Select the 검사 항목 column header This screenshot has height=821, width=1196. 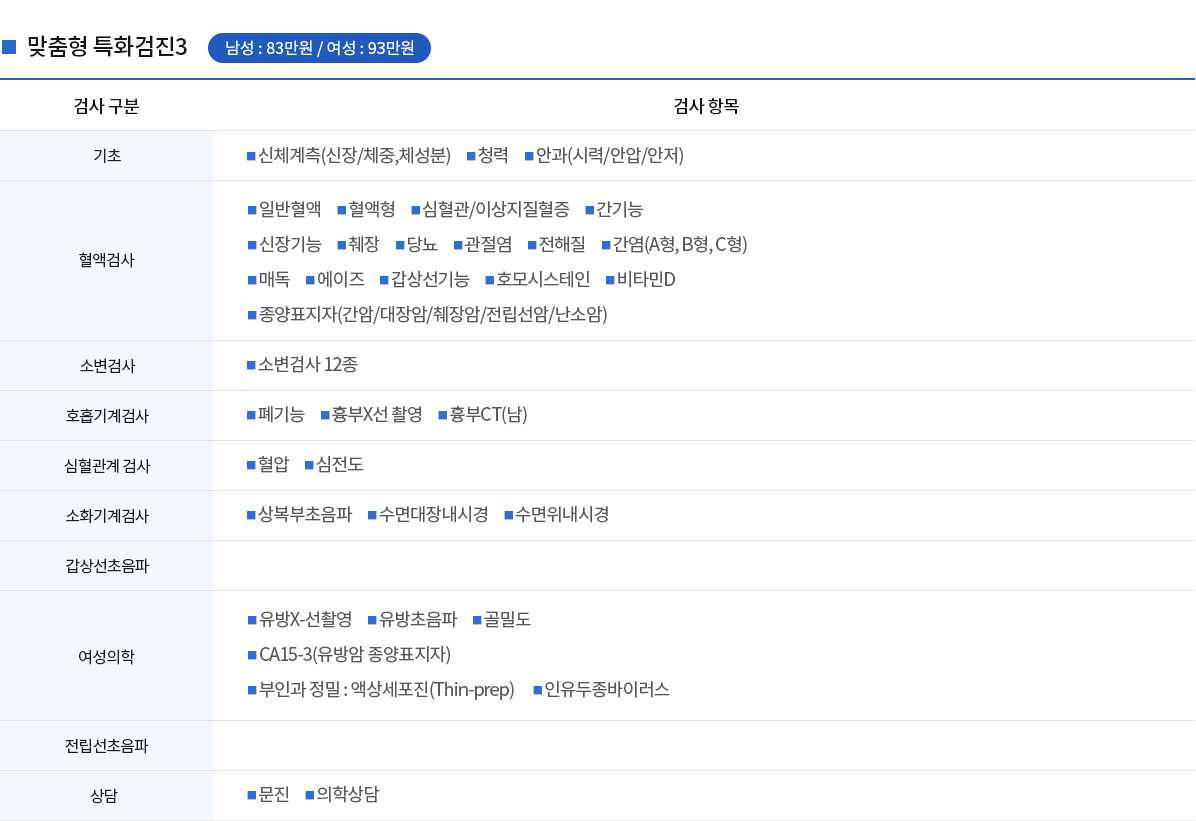pos(706,106)
